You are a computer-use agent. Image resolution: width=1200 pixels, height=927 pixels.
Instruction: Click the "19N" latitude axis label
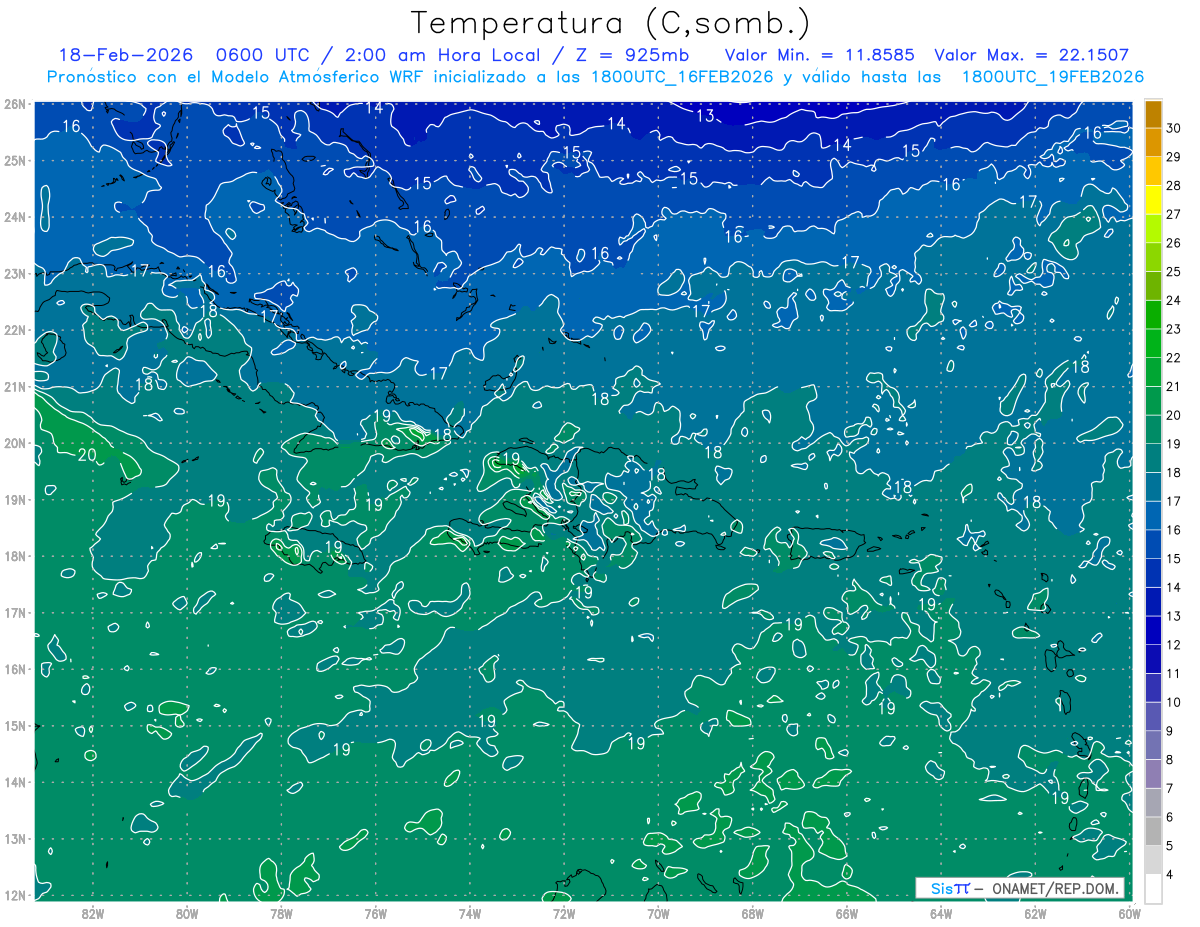(15, 500)
